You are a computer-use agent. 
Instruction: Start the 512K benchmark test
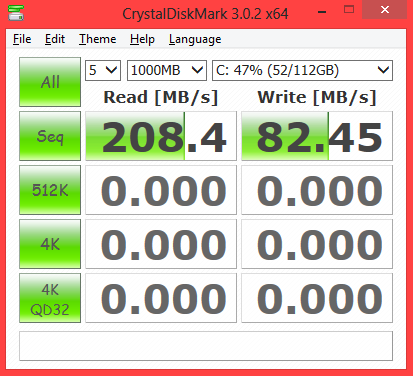[x=50, y=190]
